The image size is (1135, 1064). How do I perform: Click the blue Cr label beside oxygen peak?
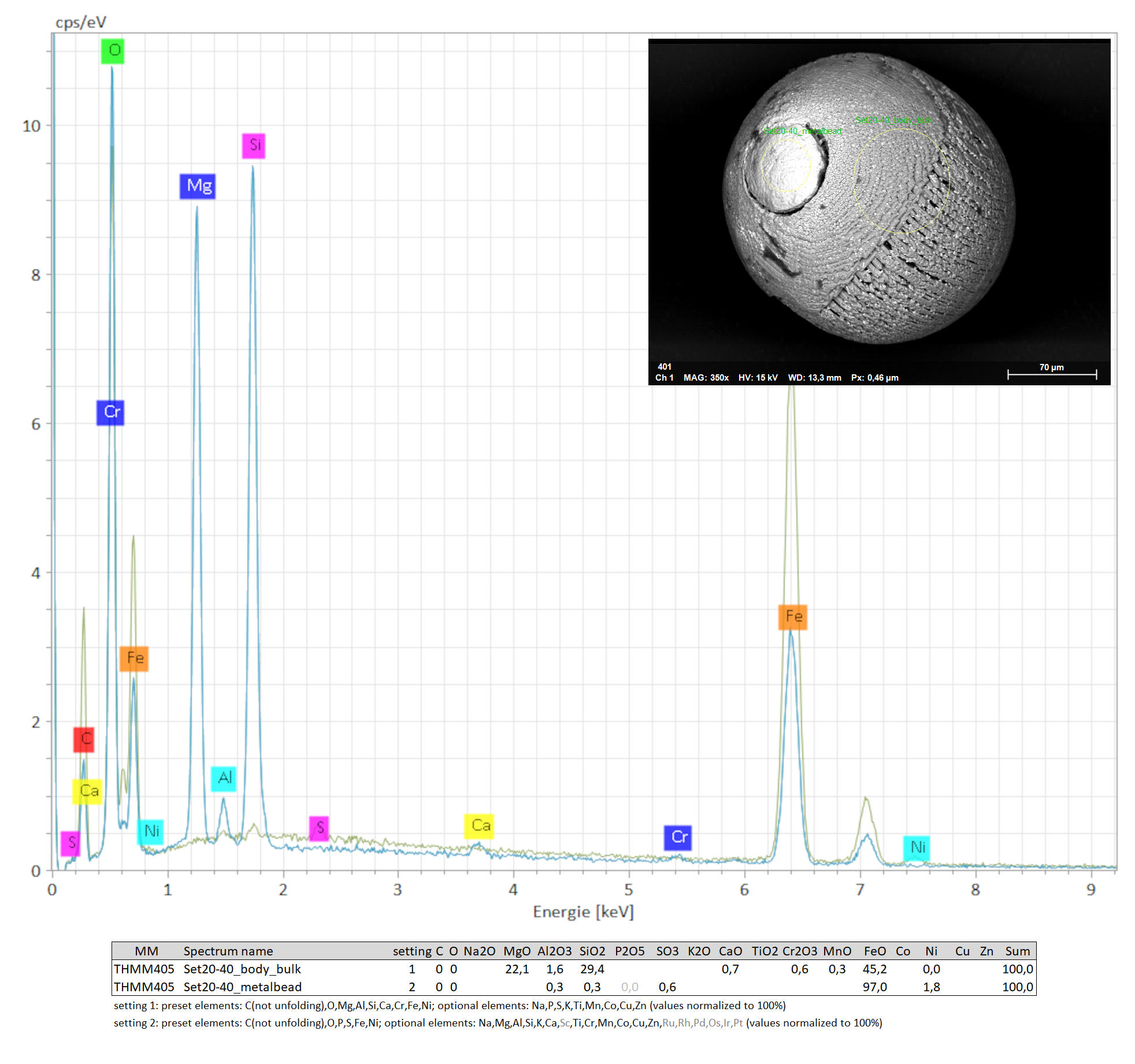click(110, 412)
